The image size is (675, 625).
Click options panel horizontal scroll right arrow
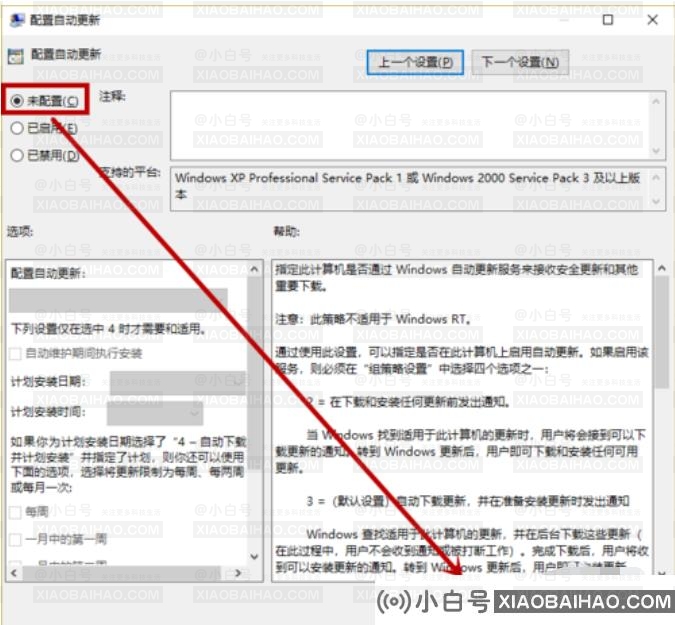(x=238, y=573)
